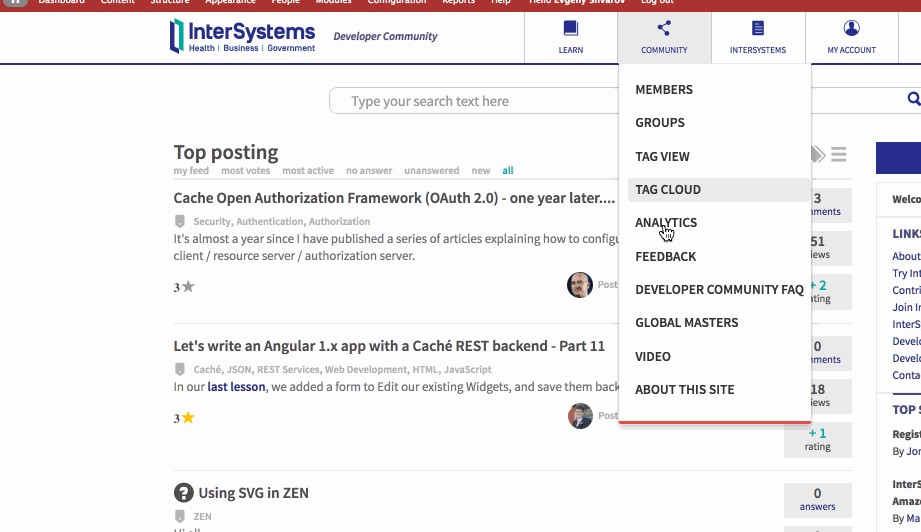The width and height of the screenshot is (921, 532).
Task: Select Members in Community dropdown
Action: pos(664,90)
